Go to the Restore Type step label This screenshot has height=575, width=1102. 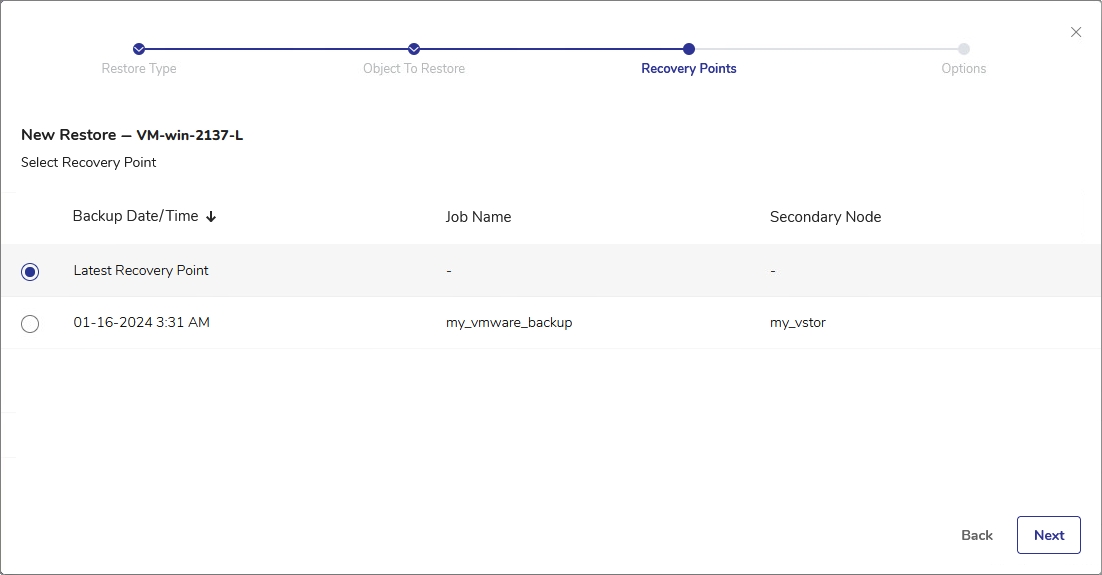tap(139, 69)
